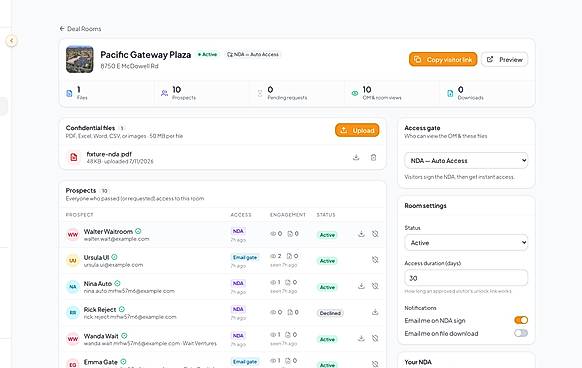Click Ursula UI's Email gate badge
The image size is (582, 368).
click(x=245, y=257)
